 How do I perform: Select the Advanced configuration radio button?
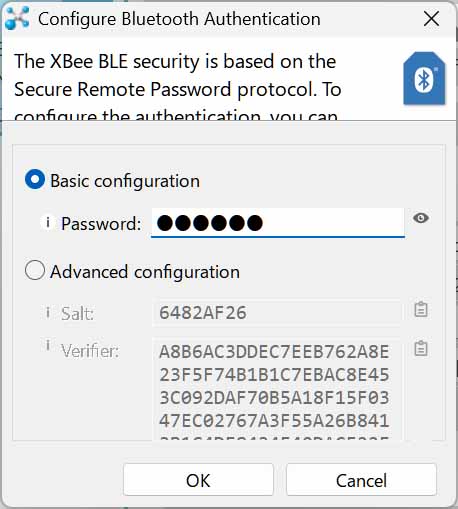[35, 270]
